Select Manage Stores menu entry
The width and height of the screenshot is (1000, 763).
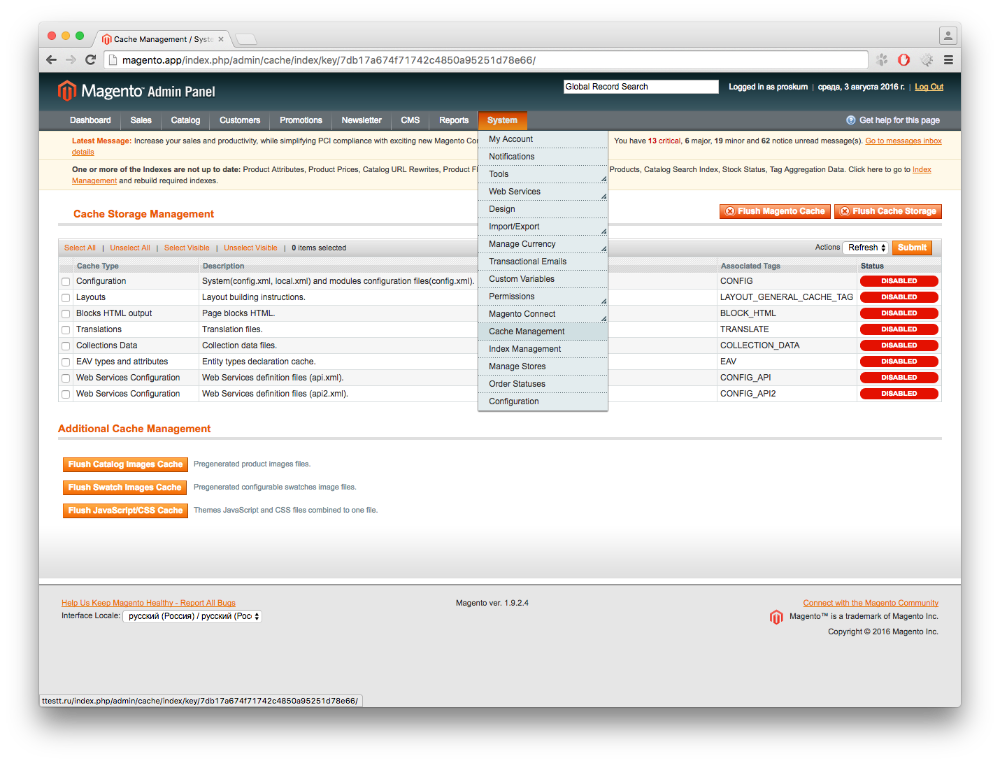click(x=543, y=366)
